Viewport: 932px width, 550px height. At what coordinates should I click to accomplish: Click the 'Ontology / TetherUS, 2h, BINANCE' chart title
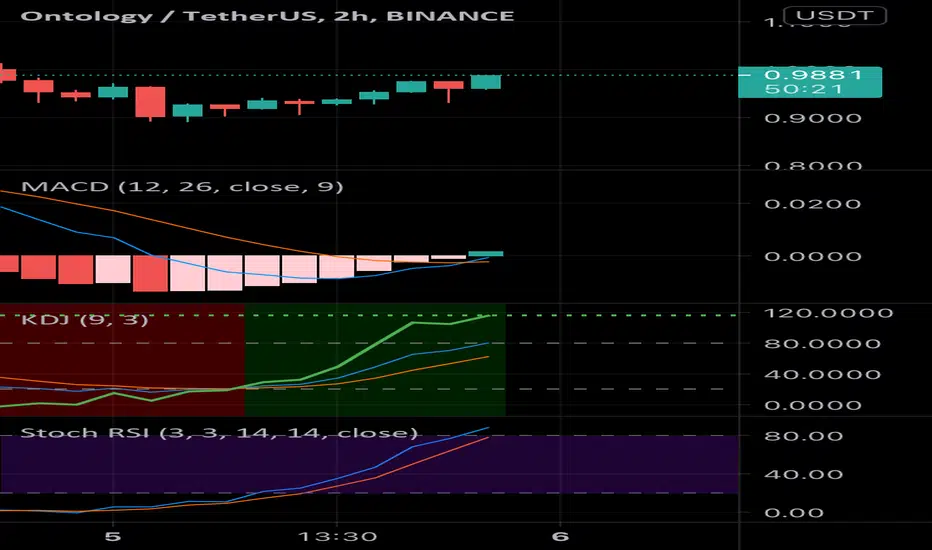pyautogui.click(x=267, y=15)
